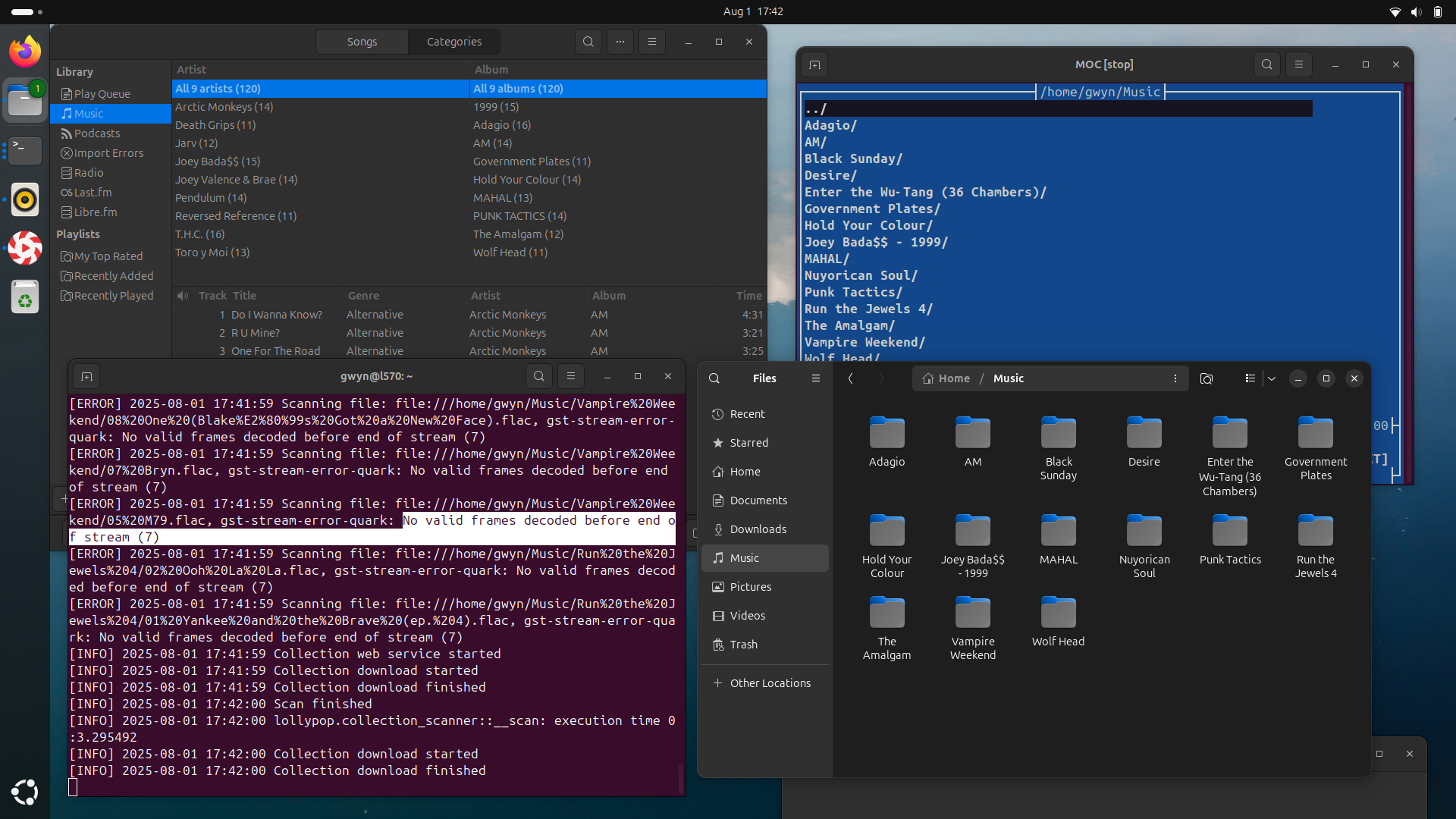This screenshot has height=819, width=1456.
Task: Open the hamburger menu in the gwyn@l570 terminal
Action: (x=571, y=376)
